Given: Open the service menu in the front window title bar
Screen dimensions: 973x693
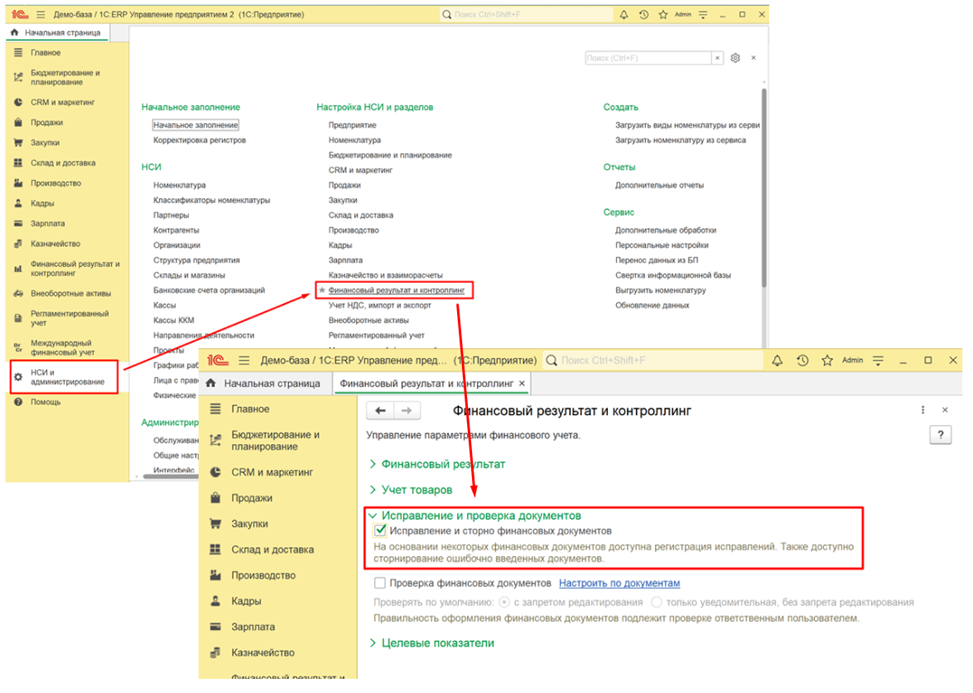Looking at the screenshot, I should pos(878,360).
